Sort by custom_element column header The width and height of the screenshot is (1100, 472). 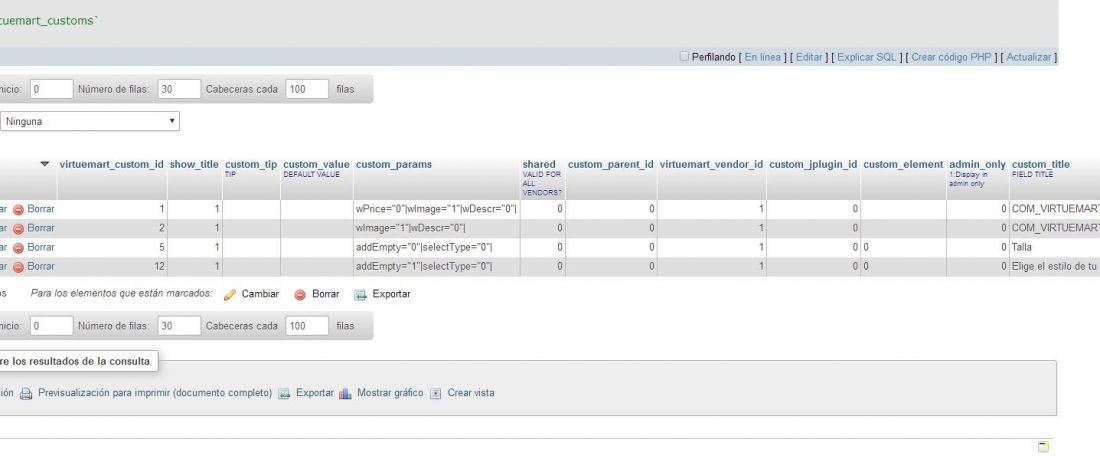[x=904, y=165]
